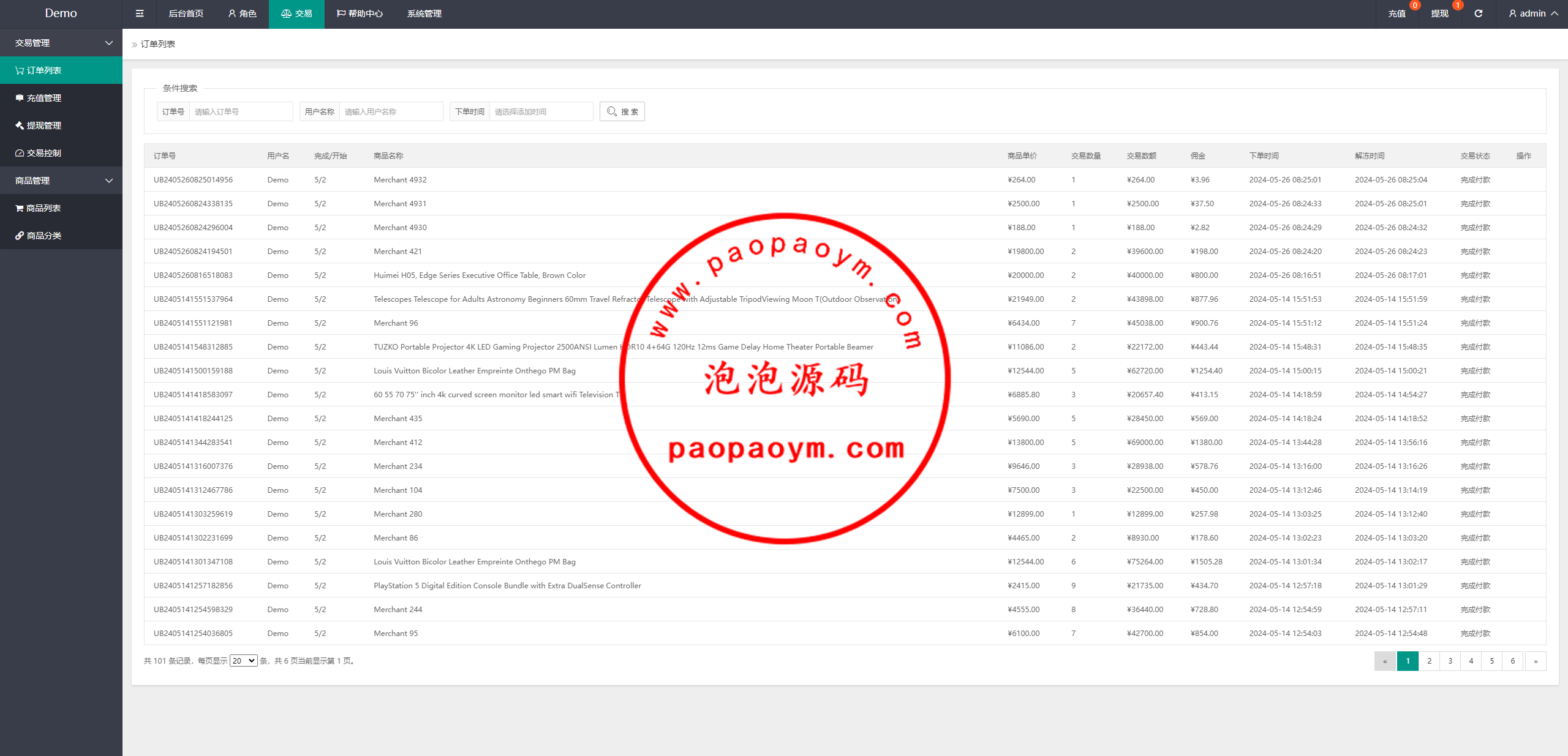
Task: Switch to 帮助中心 top menu
Action: tap(360, 13)
